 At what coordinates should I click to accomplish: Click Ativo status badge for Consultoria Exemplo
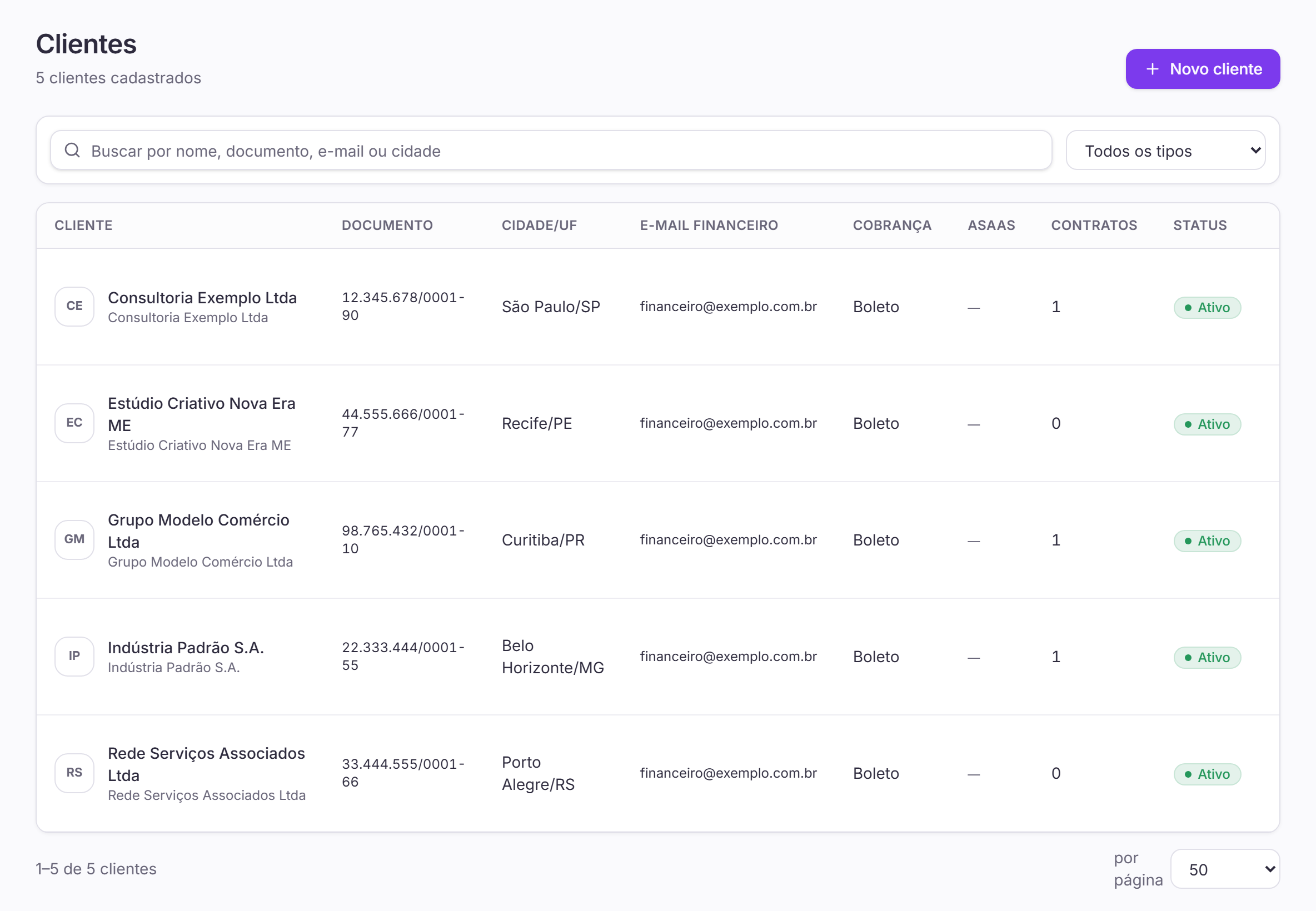[1207, 308]
